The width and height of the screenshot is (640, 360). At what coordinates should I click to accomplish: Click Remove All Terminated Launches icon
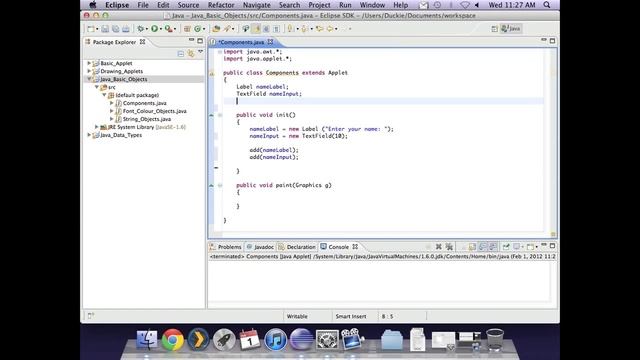tap(449, 247)
